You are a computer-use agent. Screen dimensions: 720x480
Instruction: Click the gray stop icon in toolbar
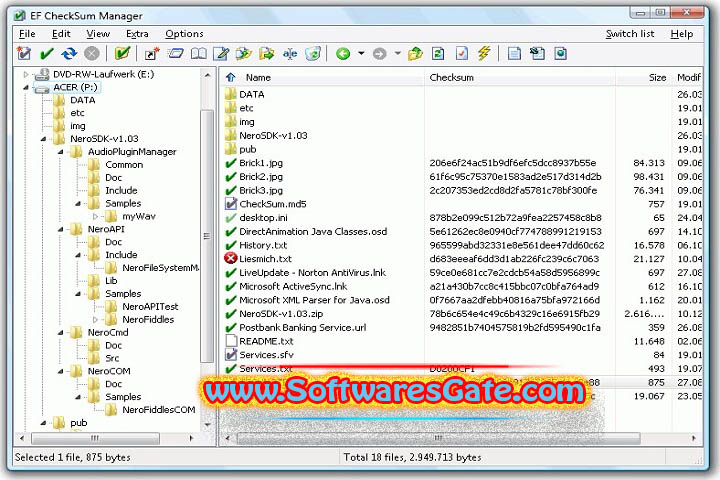click(92, 54)
